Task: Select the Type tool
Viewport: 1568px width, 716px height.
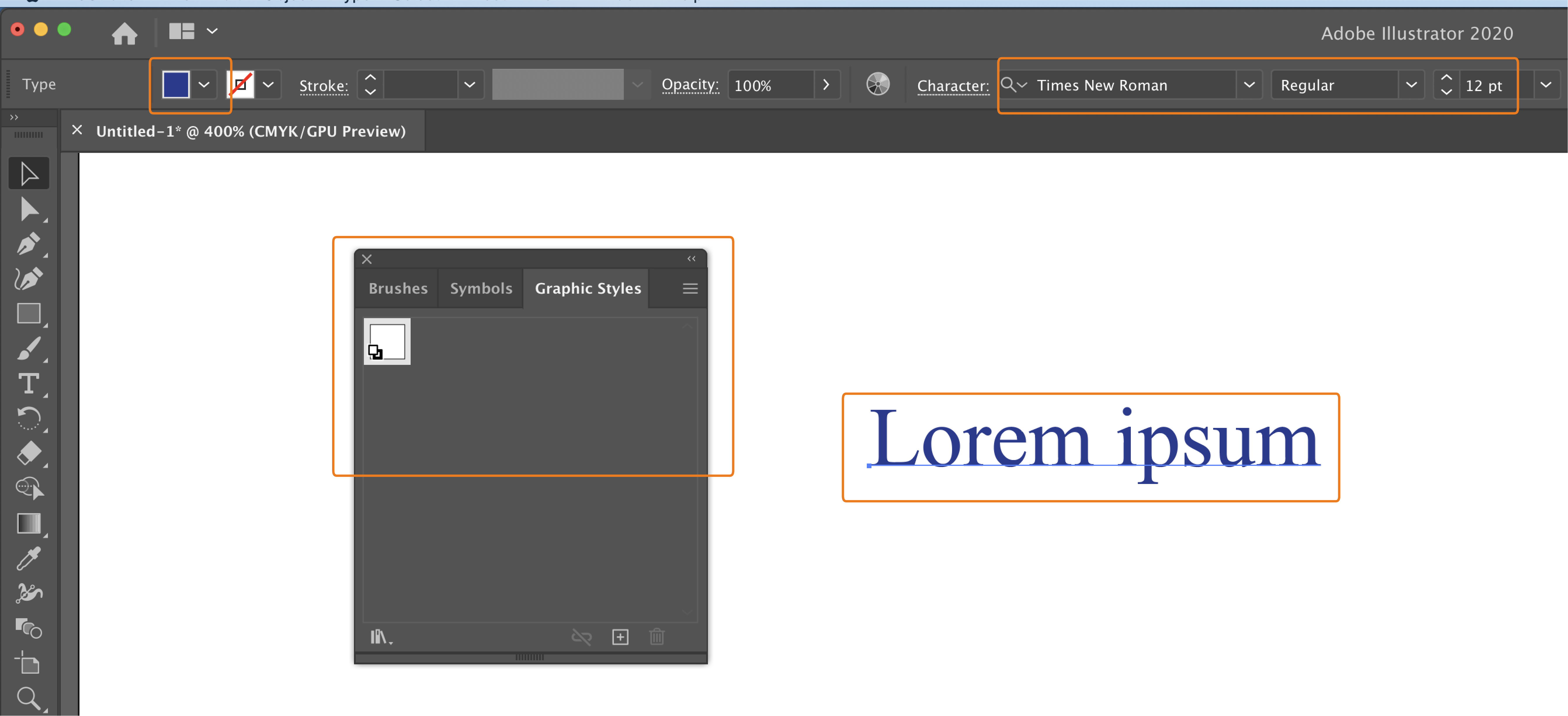Action: (x=29, y=384)
